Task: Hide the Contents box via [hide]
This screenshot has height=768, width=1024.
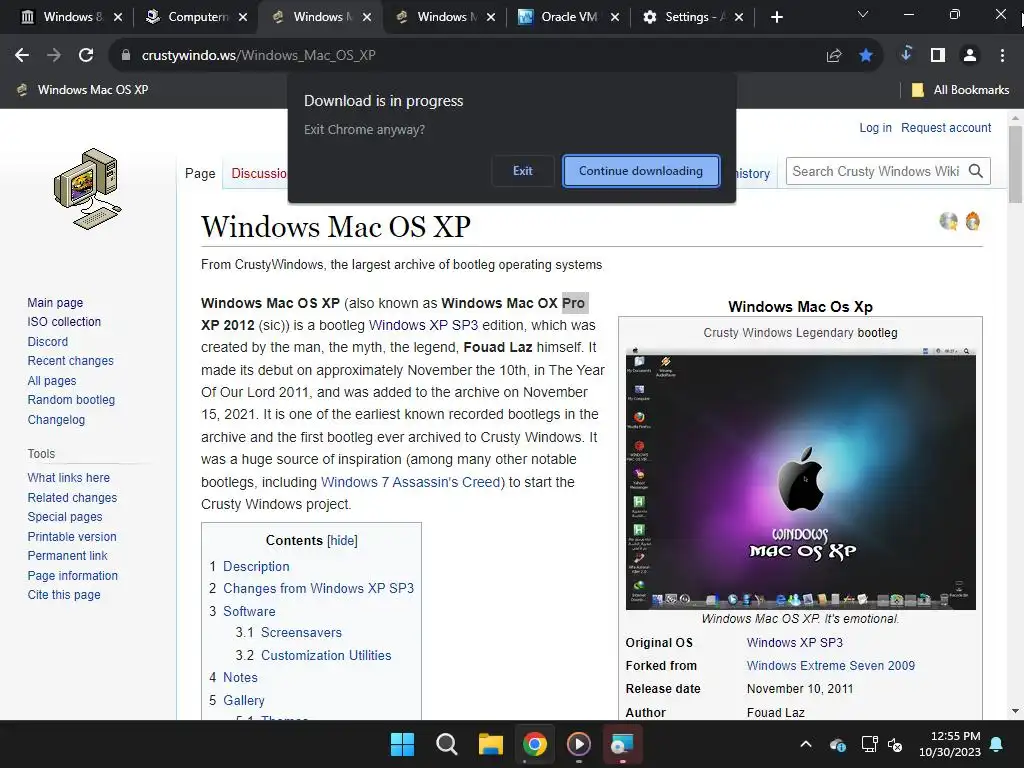Action: 342,541
